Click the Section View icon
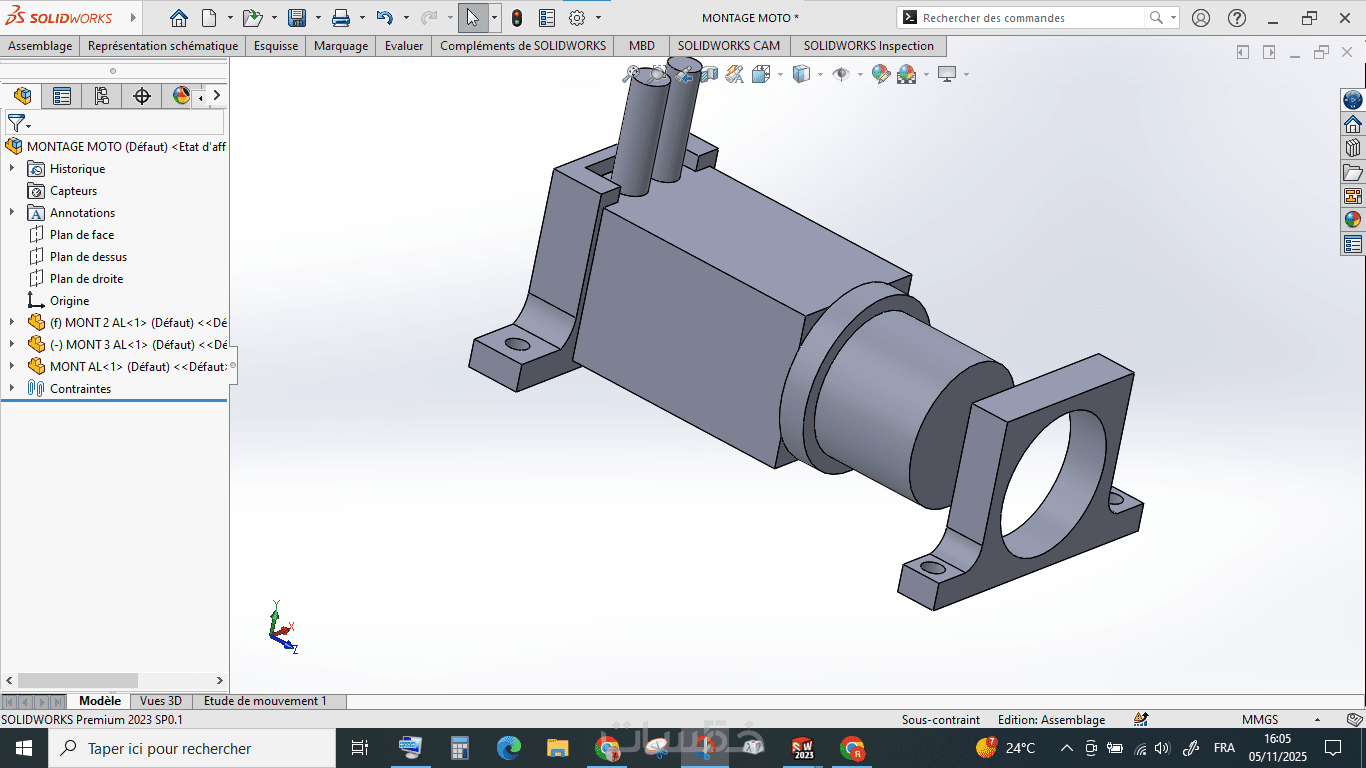 709,74
